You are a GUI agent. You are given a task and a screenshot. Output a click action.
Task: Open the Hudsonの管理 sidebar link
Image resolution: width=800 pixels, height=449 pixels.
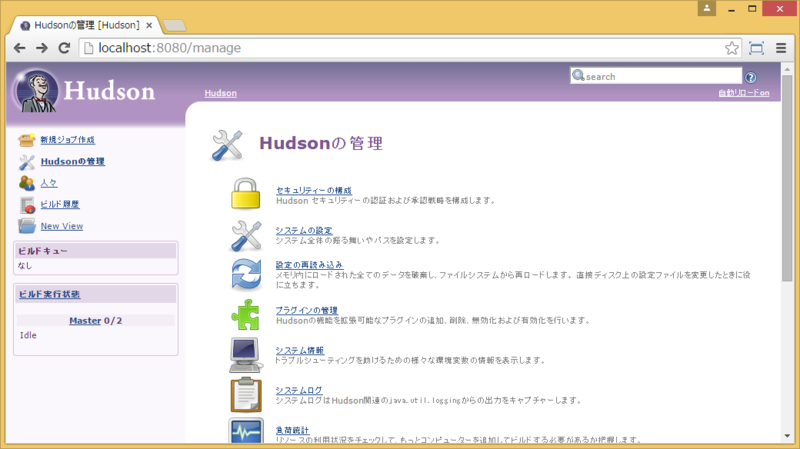click(72, 161)
